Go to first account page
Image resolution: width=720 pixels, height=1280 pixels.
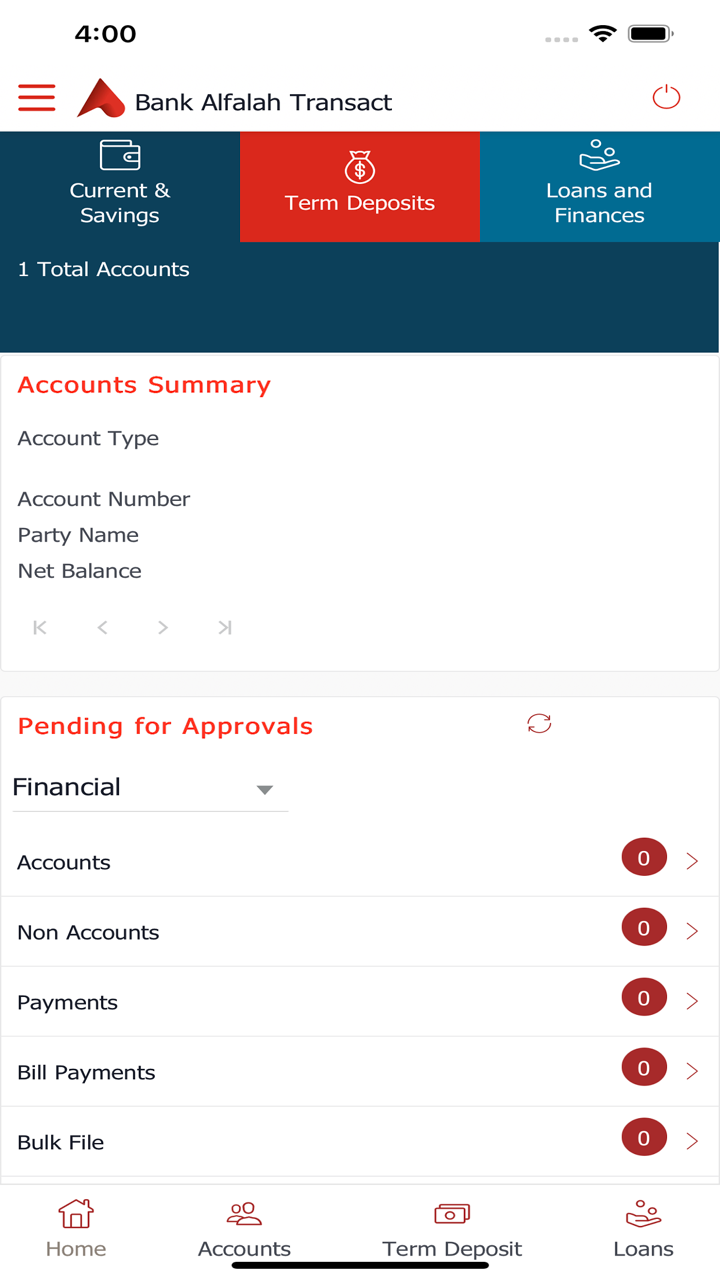(40, 628)
